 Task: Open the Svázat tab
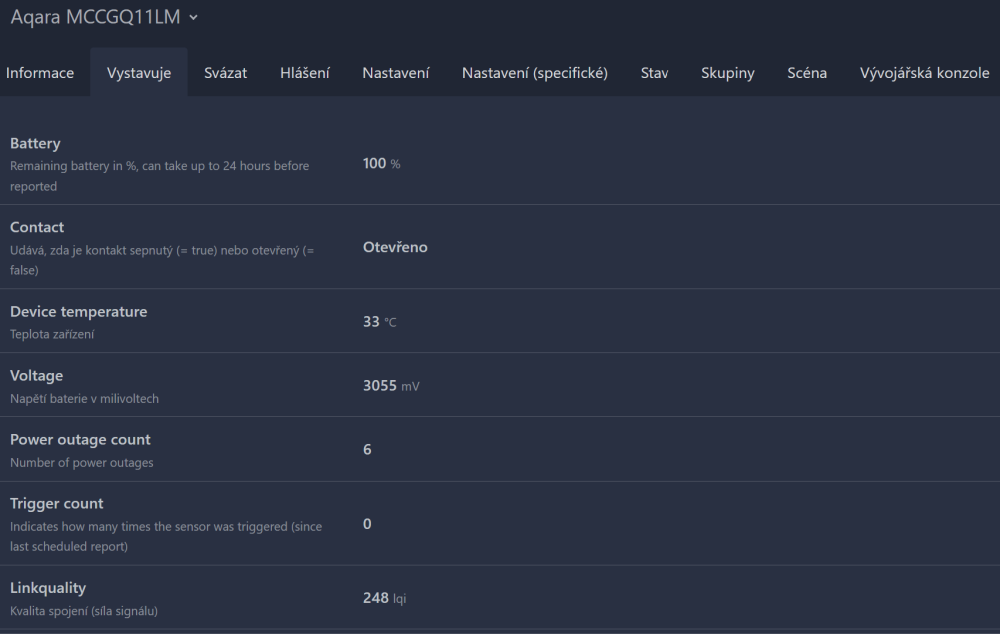click(x=225, y=73)
